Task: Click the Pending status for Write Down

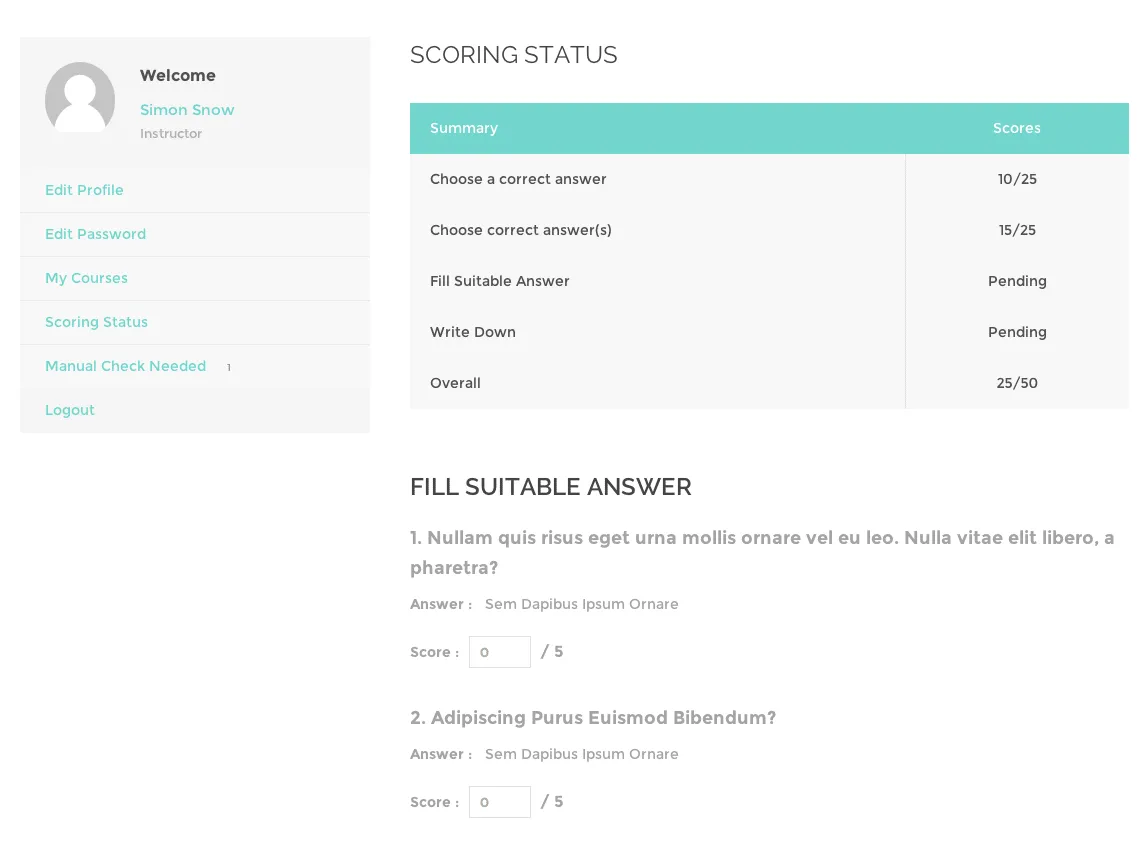Action: (1017, 332)
